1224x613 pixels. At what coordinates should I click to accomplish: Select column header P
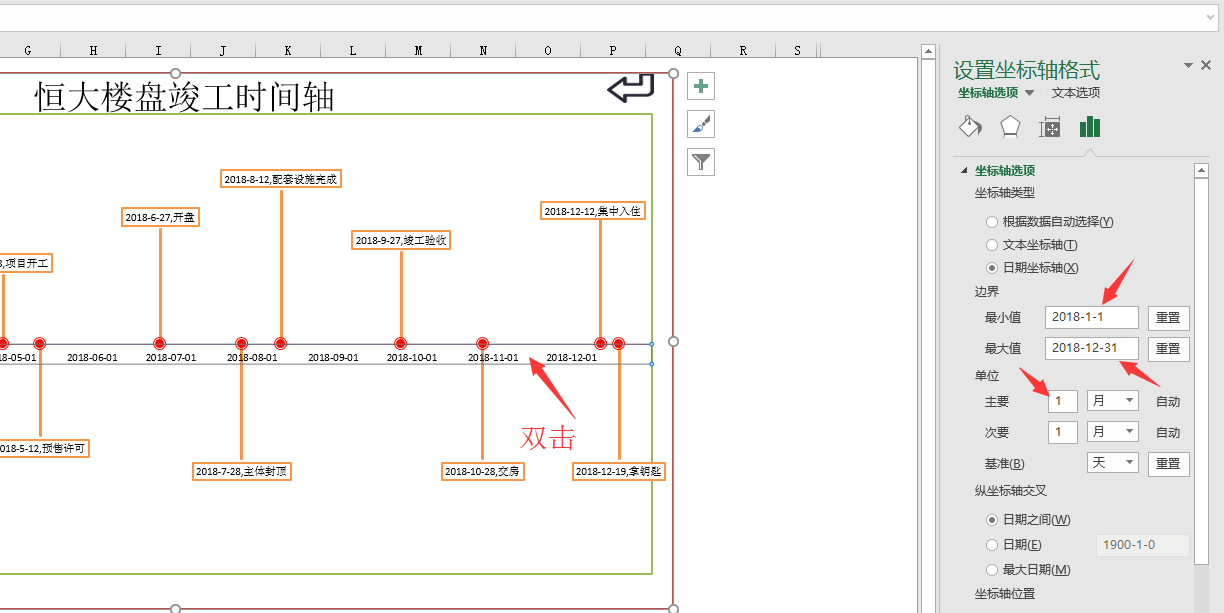click(x=613, y=50)
